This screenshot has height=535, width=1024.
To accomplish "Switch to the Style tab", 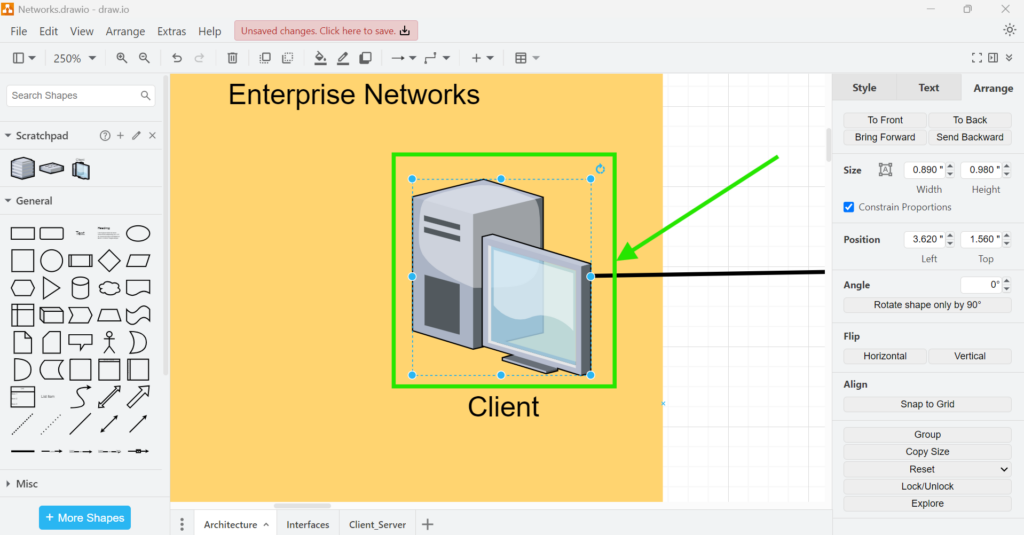I will (864, 88).
